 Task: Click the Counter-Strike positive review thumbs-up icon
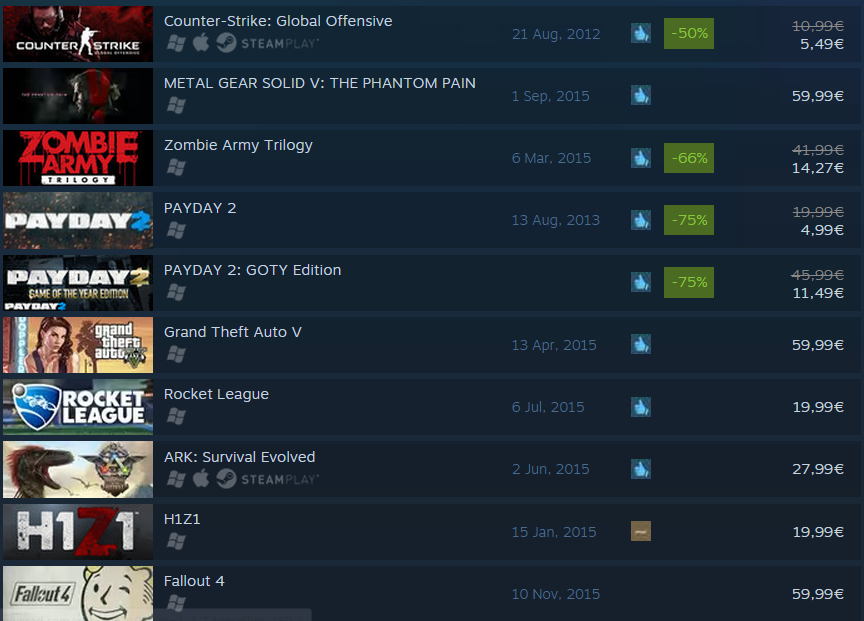point(640,33)
